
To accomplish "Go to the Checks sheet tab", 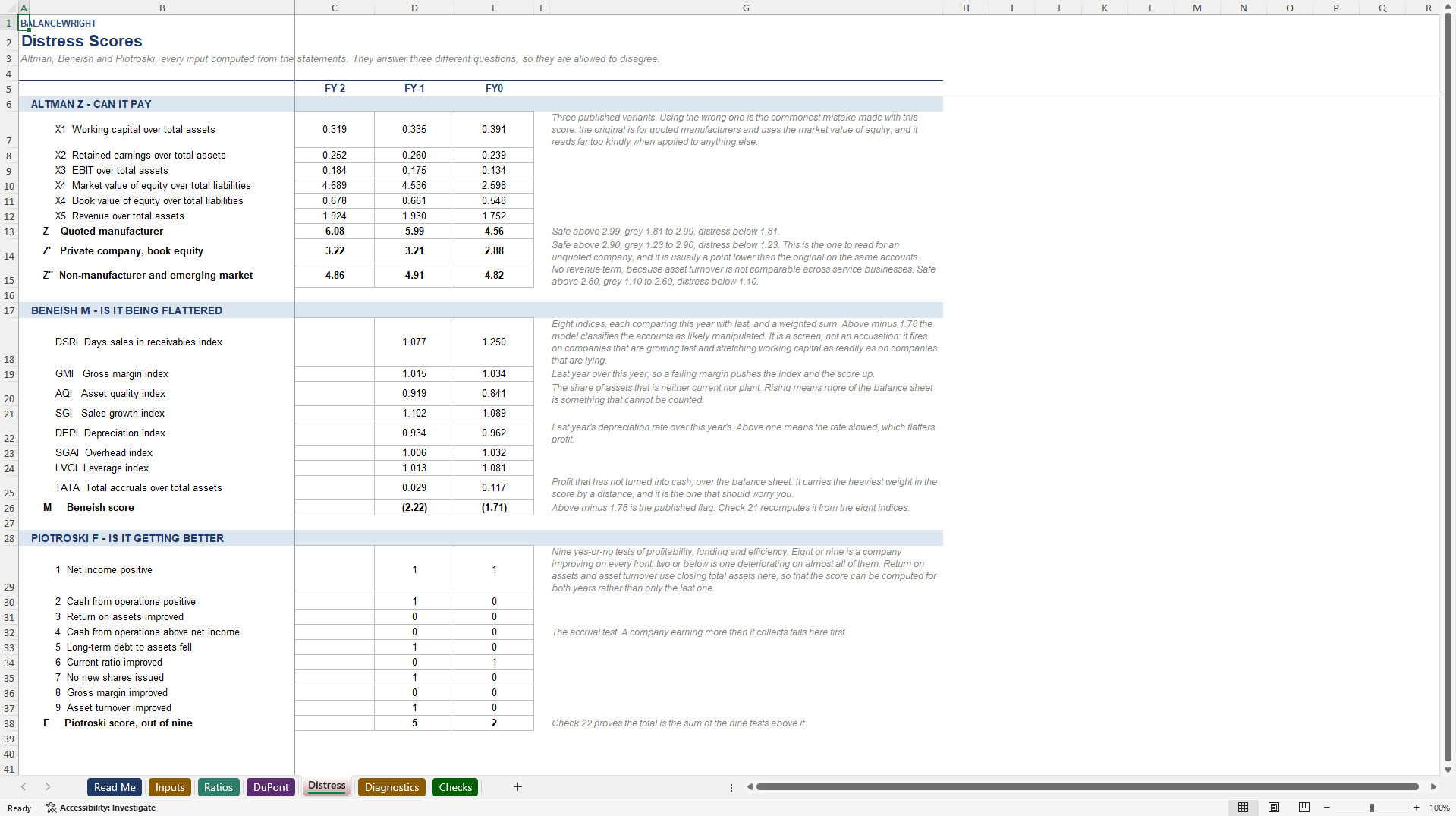I will (455, 787).
